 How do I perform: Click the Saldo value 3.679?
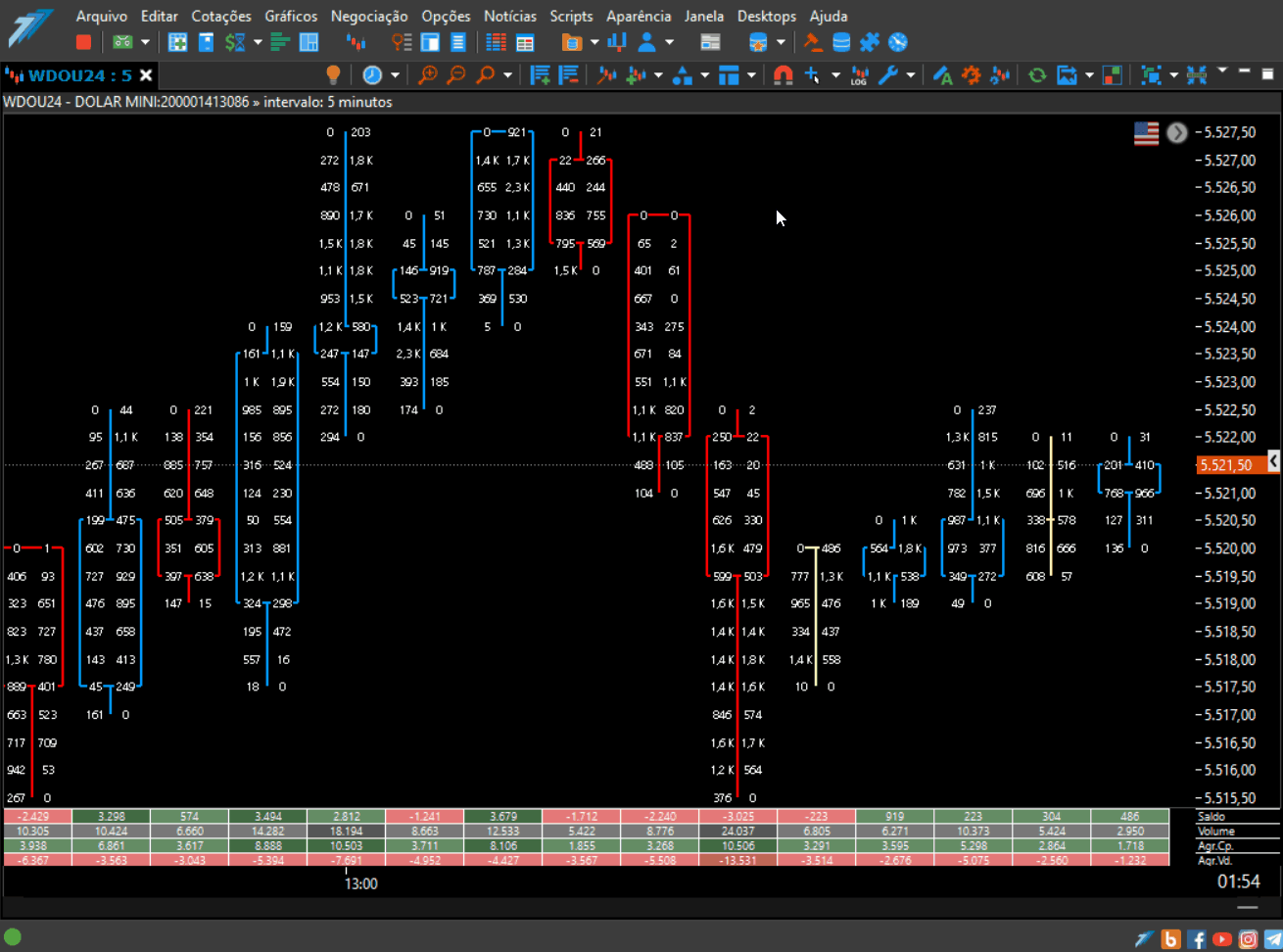(x=502, y=816)
